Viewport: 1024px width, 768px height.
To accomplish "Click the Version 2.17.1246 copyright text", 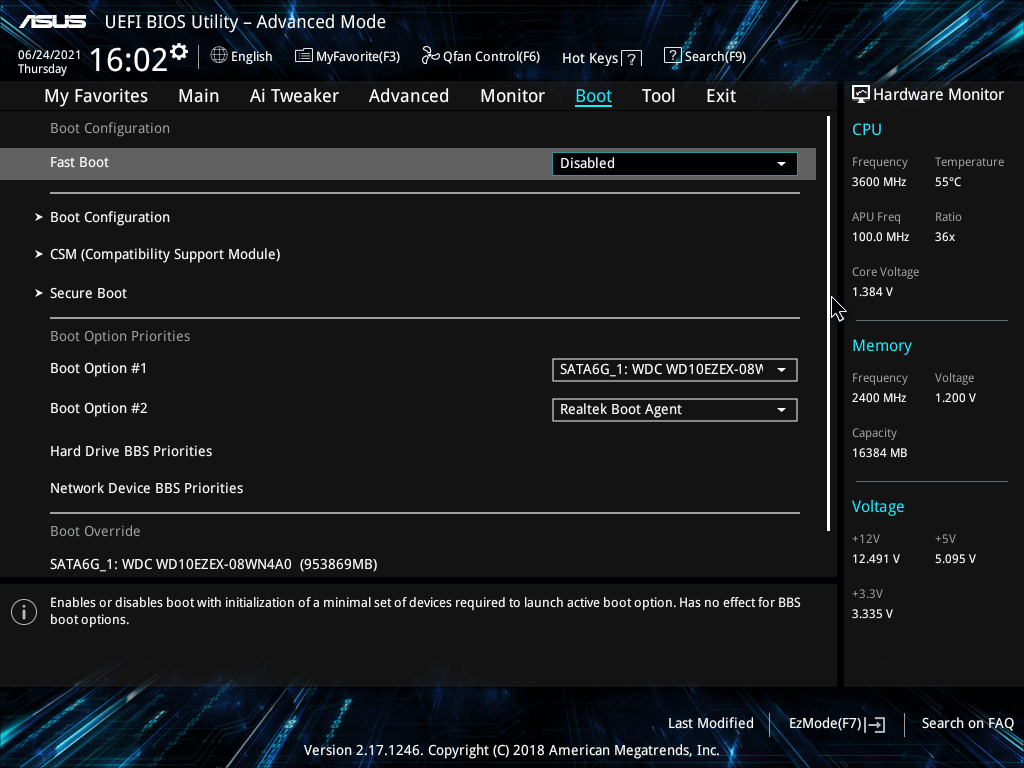I will (x=511, y=750).
